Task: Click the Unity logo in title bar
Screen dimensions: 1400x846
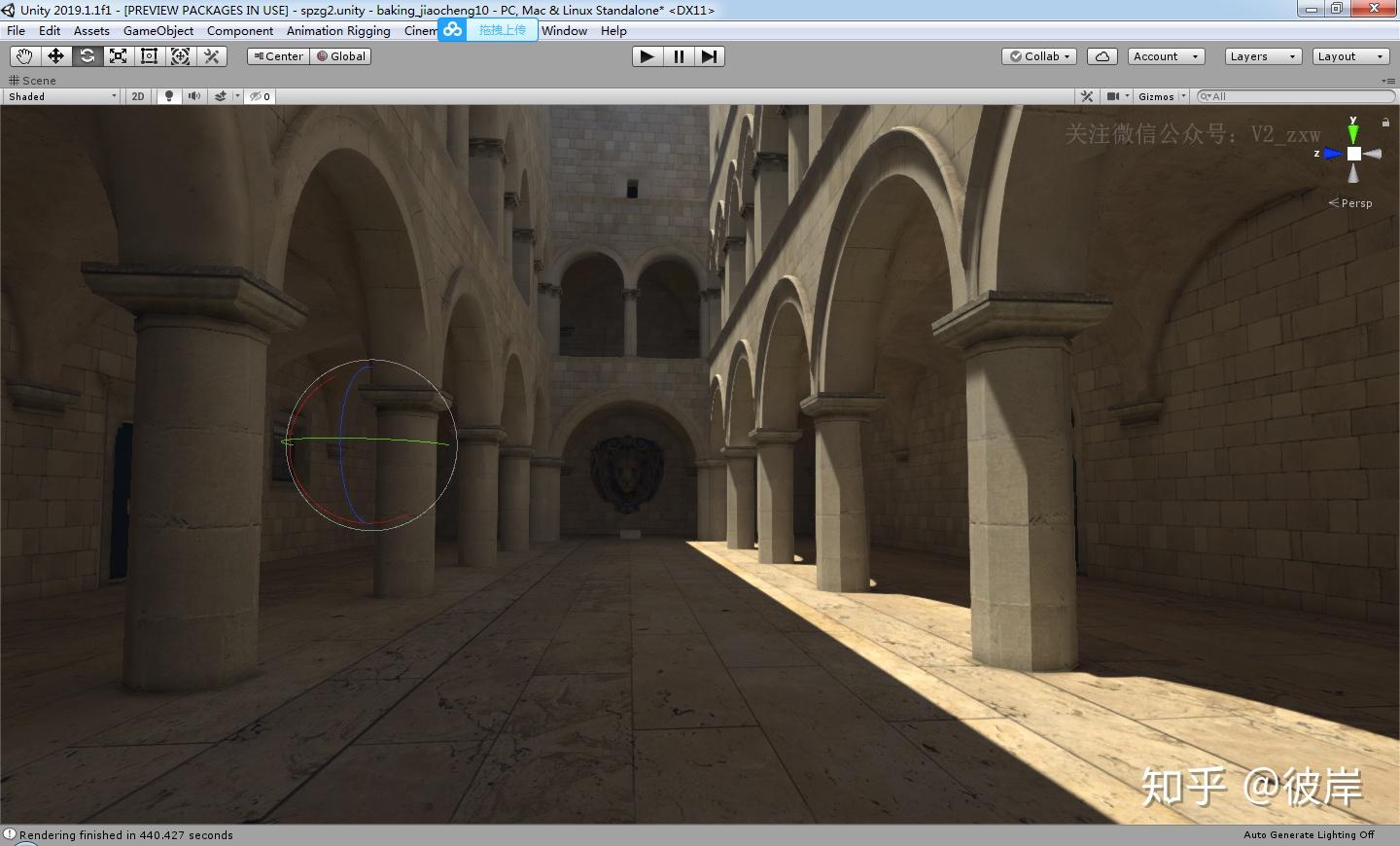Action: pos(9,10)
